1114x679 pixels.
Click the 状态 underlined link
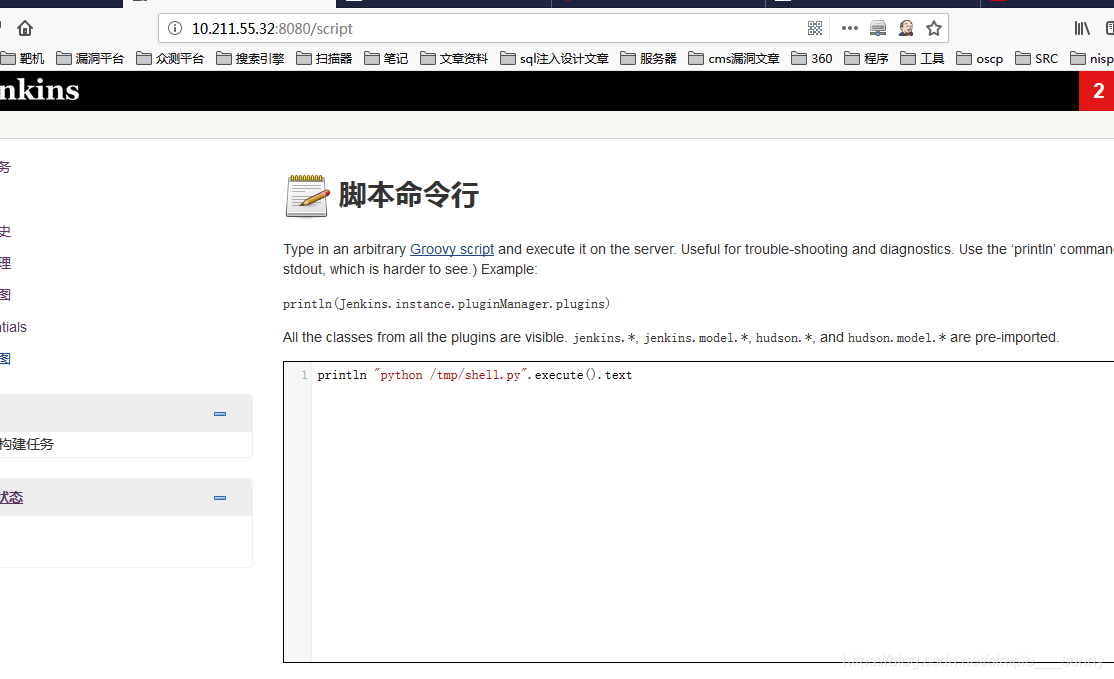pyautogui.click(x=11, y=496)
